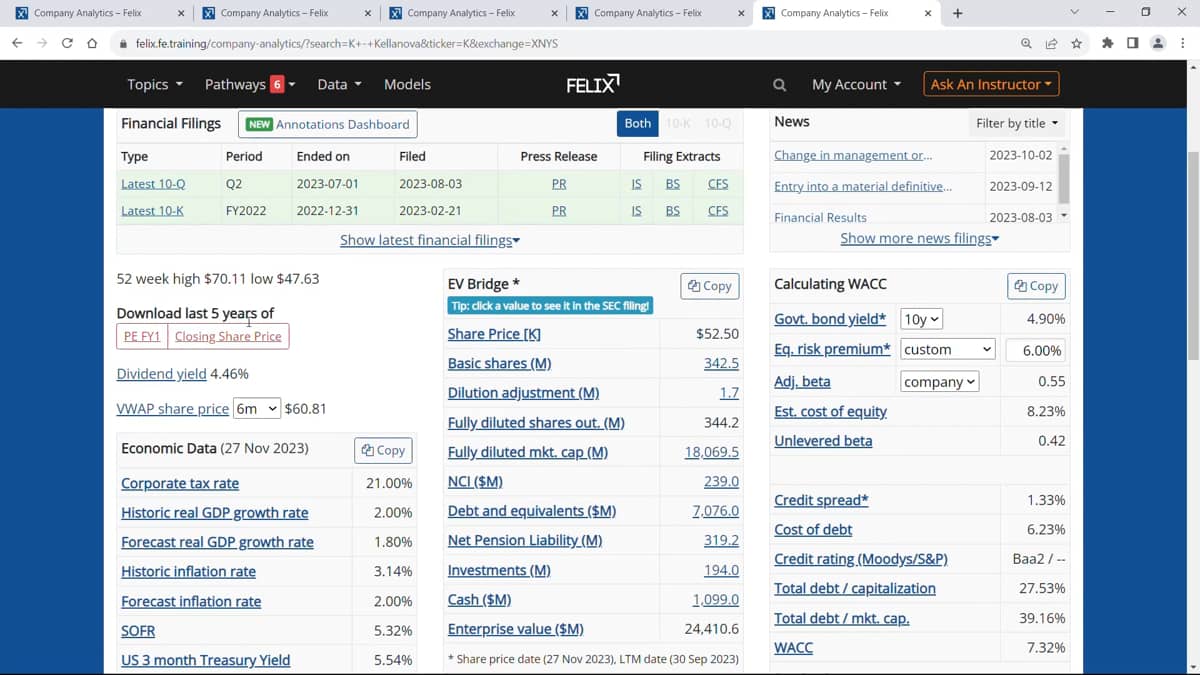
Task: Open the Latest 10-Q filing link
Action: coord(153,184)
